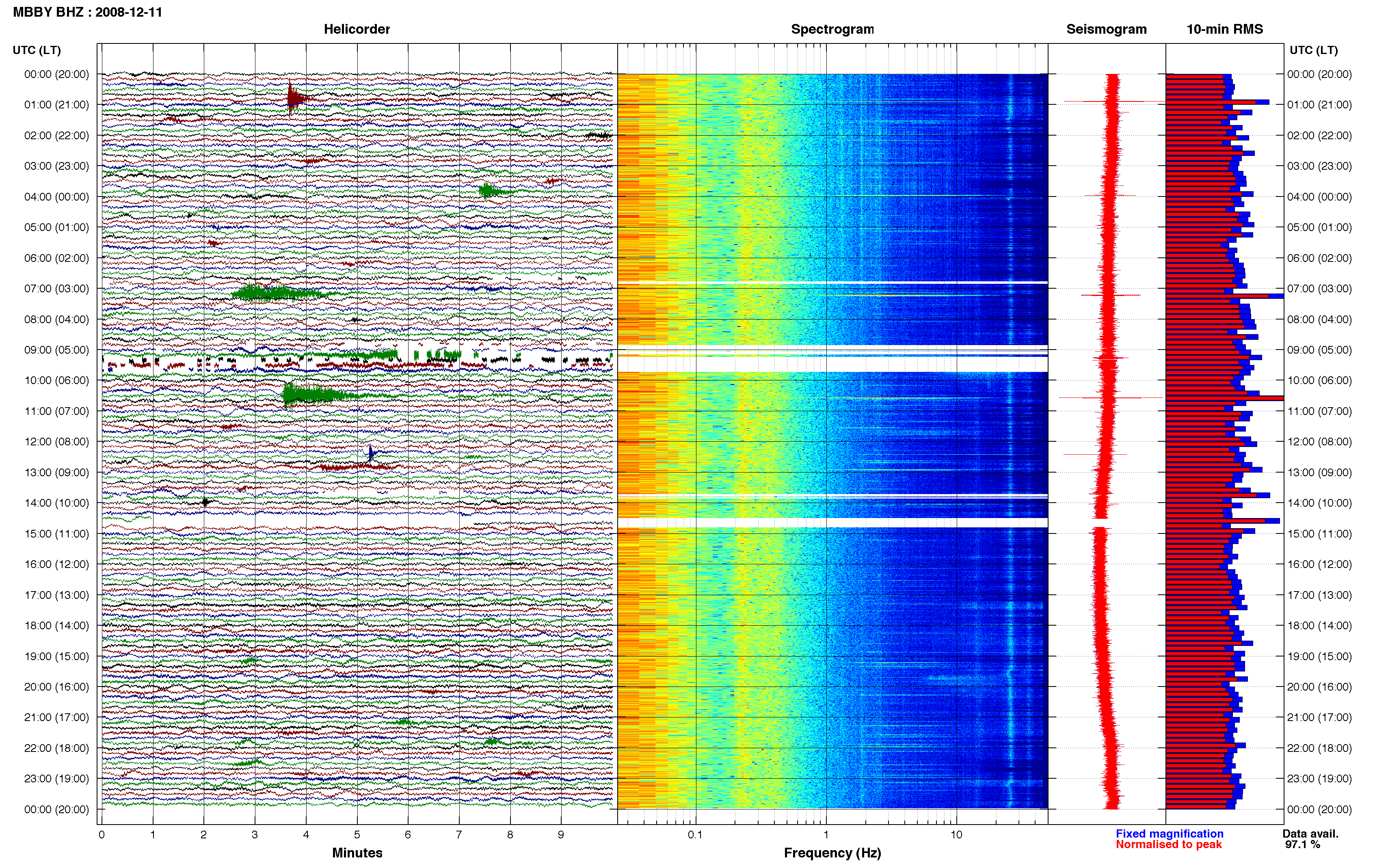
Task: Click the 7 tick on the Minutes axis
Action: (x=458, y=835)
